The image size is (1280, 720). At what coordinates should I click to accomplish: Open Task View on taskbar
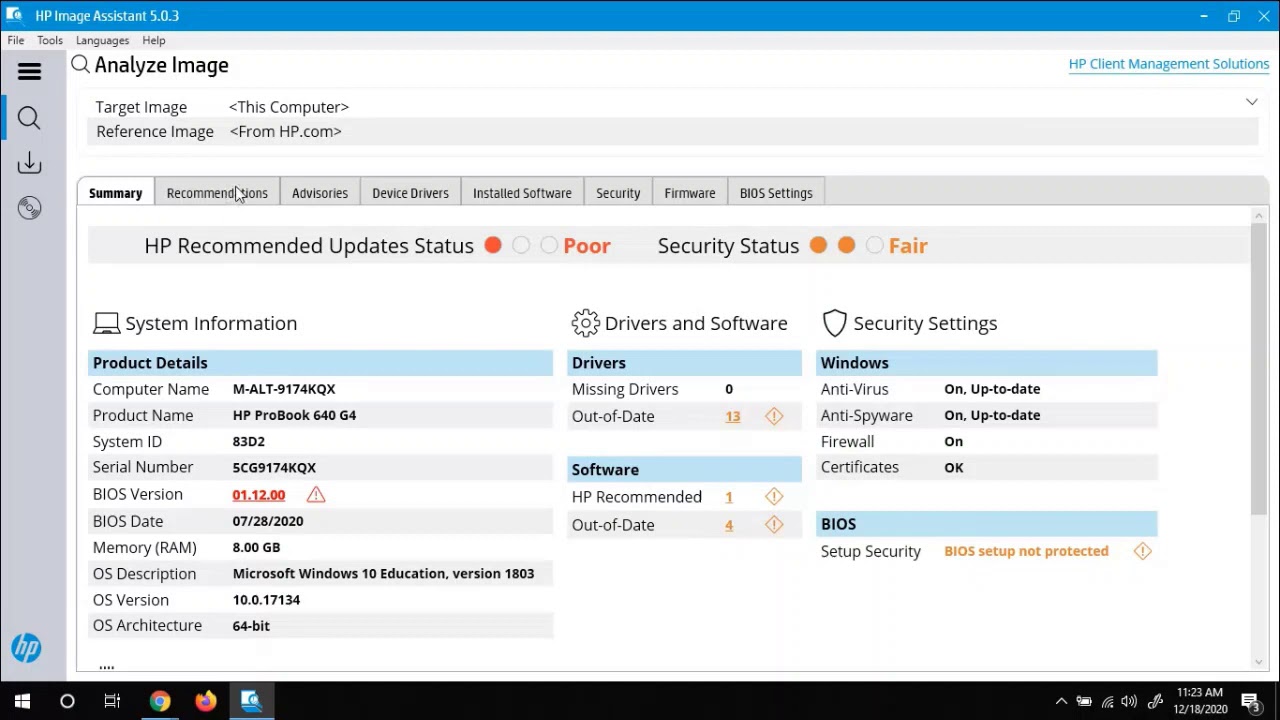[112, 701]
